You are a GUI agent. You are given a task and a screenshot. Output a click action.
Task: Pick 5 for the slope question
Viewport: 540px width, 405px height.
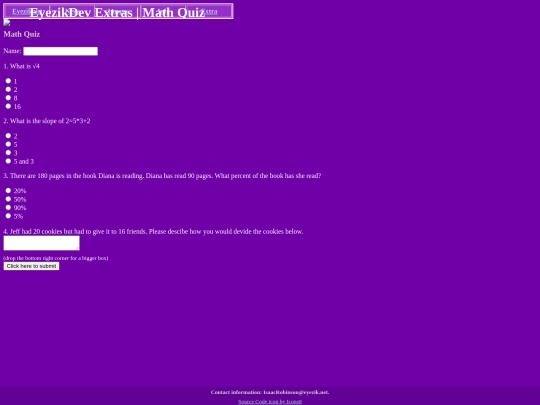pos(8,144)
